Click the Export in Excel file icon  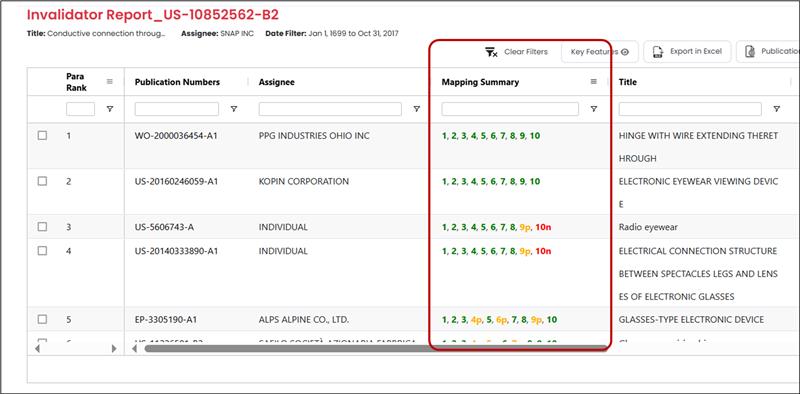click(658, 52)
